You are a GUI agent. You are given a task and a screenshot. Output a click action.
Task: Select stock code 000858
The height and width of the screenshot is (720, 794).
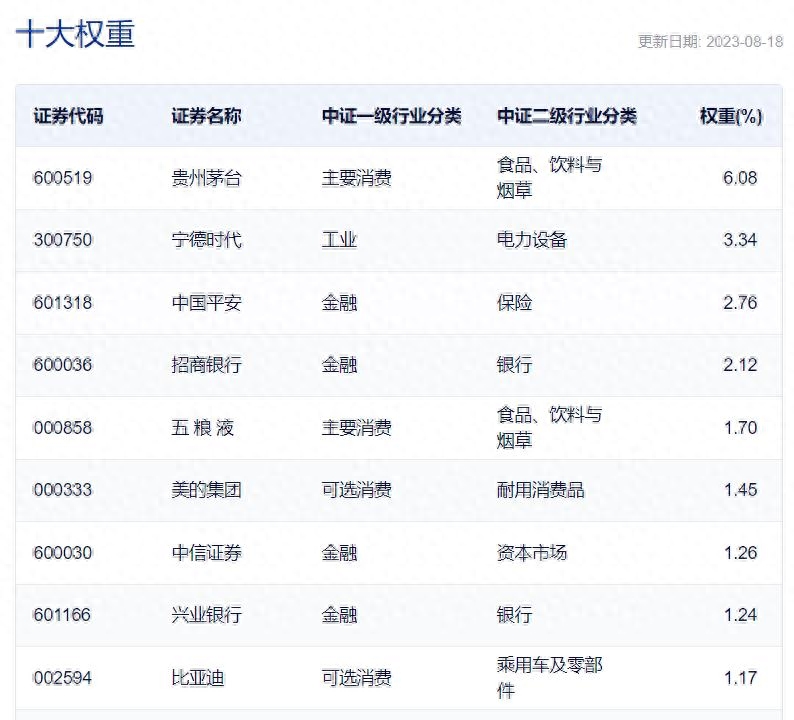[x=63, y=428]
